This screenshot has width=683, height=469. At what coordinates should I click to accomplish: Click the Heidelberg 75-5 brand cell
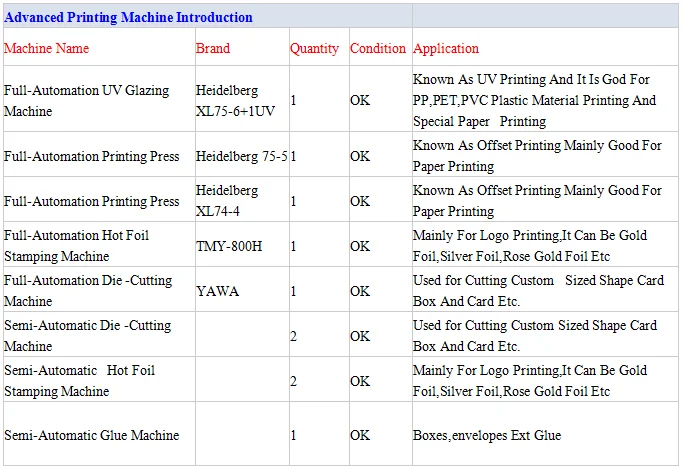click(x=242, y=156)
